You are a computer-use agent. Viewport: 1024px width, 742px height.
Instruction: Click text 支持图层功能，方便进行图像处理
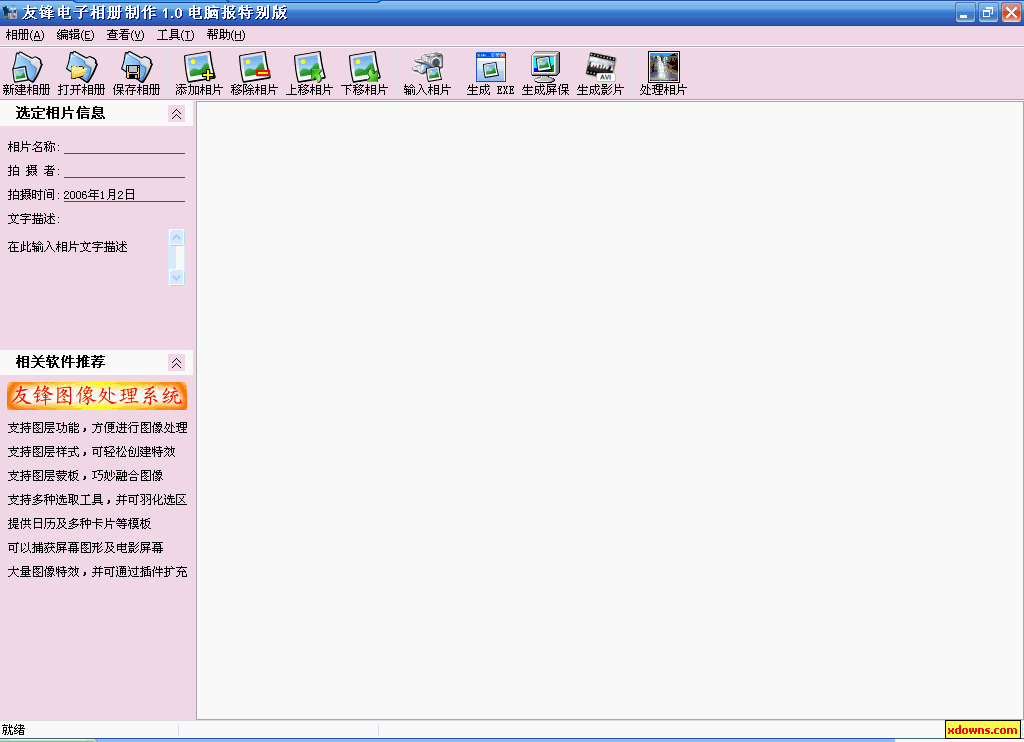97,428
